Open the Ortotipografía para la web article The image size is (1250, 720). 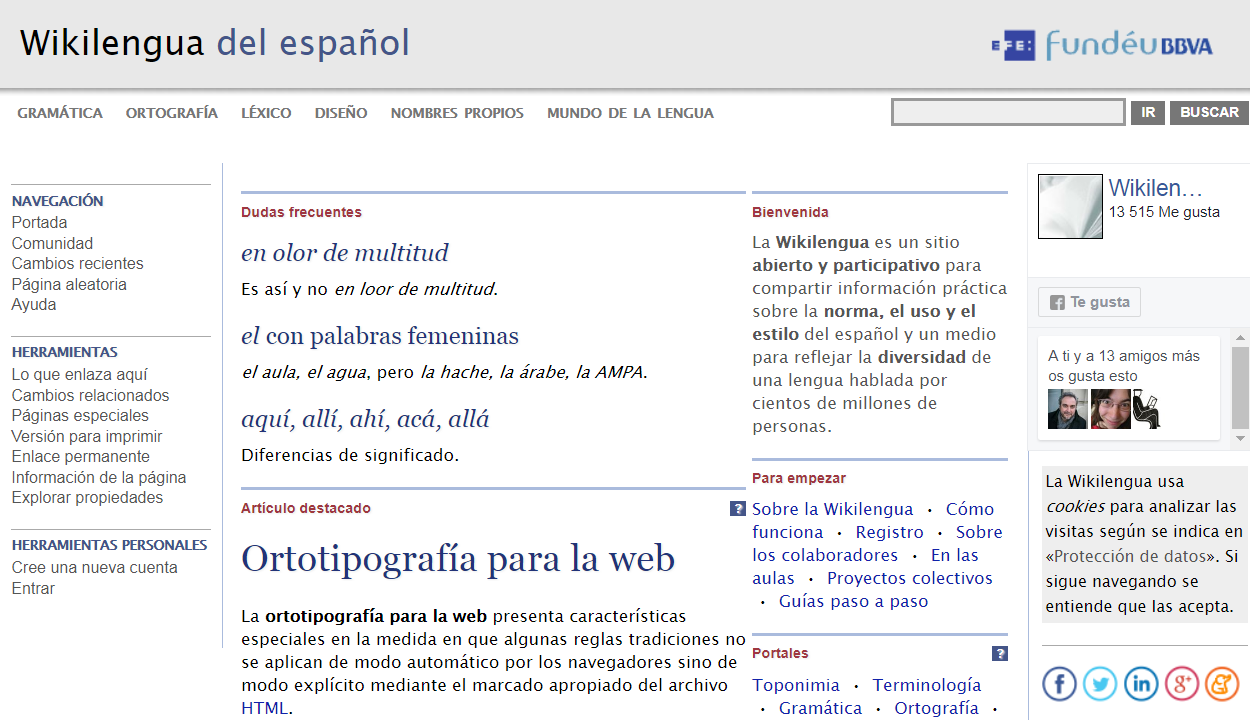pos(458,558)
